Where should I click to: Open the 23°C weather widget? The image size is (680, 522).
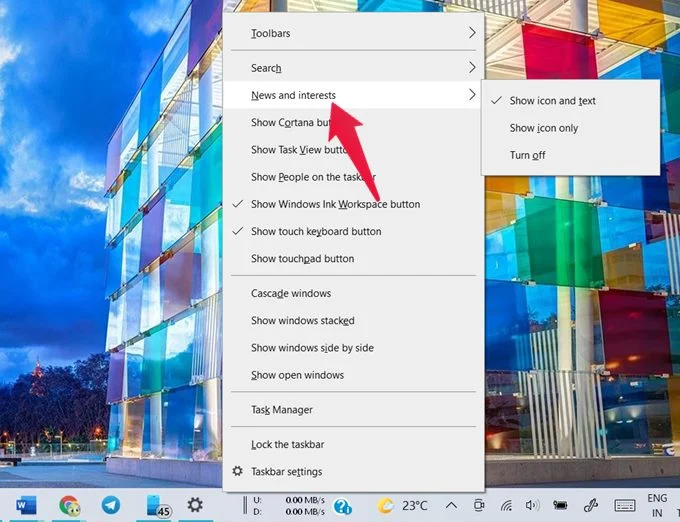402,506
